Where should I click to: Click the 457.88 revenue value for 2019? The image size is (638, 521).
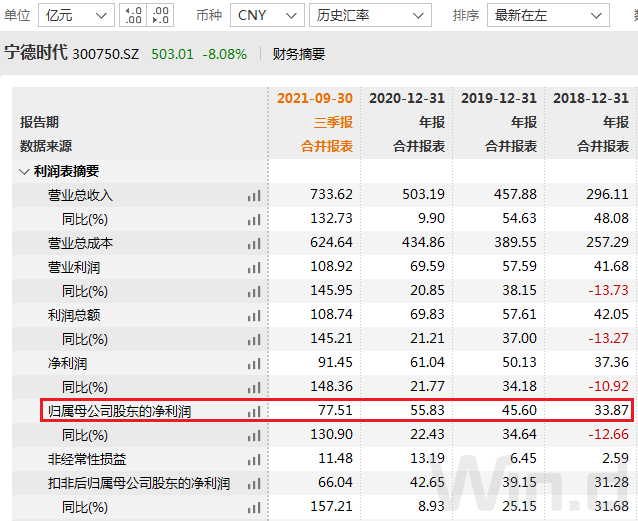tap(516, 194)
